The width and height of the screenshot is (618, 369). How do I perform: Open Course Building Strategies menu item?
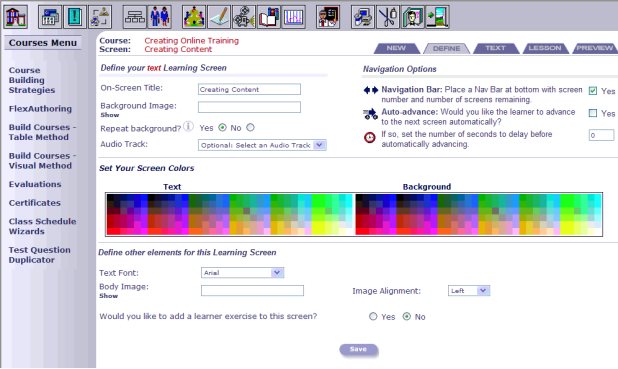click(32, 80)
